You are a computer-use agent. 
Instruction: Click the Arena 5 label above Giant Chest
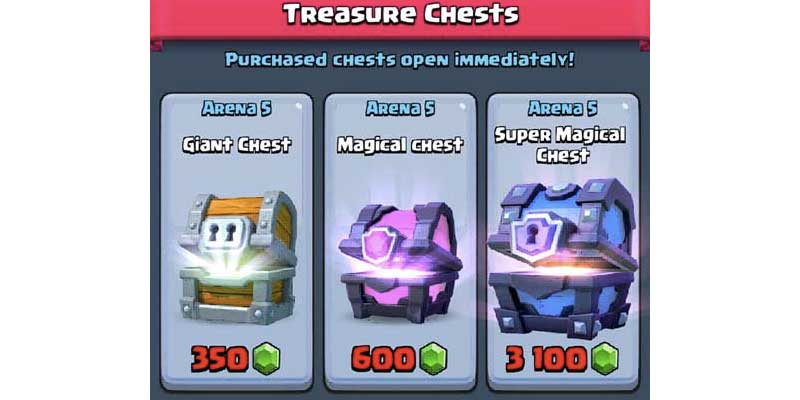click(237, 109)
